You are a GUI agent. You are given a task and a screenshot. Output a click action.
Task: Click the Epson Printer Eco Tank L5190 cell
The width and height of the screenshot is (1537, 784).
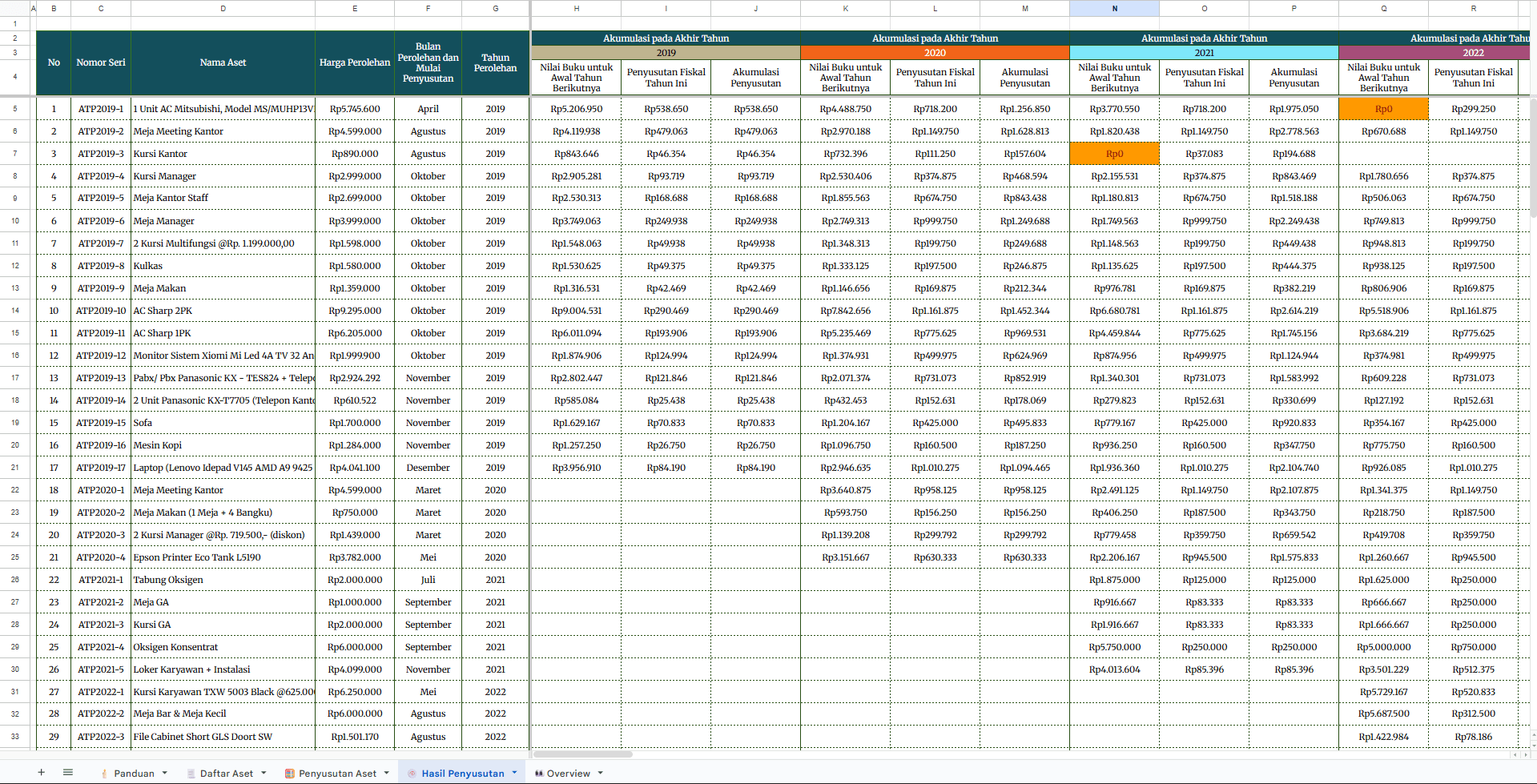[x=223, y=557]
